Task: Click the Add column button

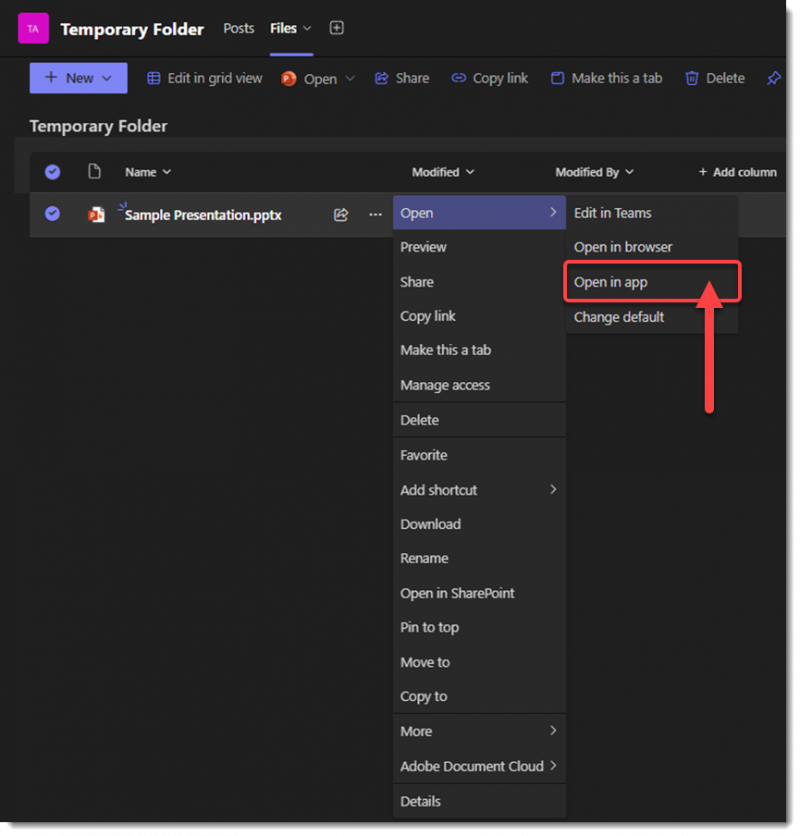Action: (x=737, y=172)
